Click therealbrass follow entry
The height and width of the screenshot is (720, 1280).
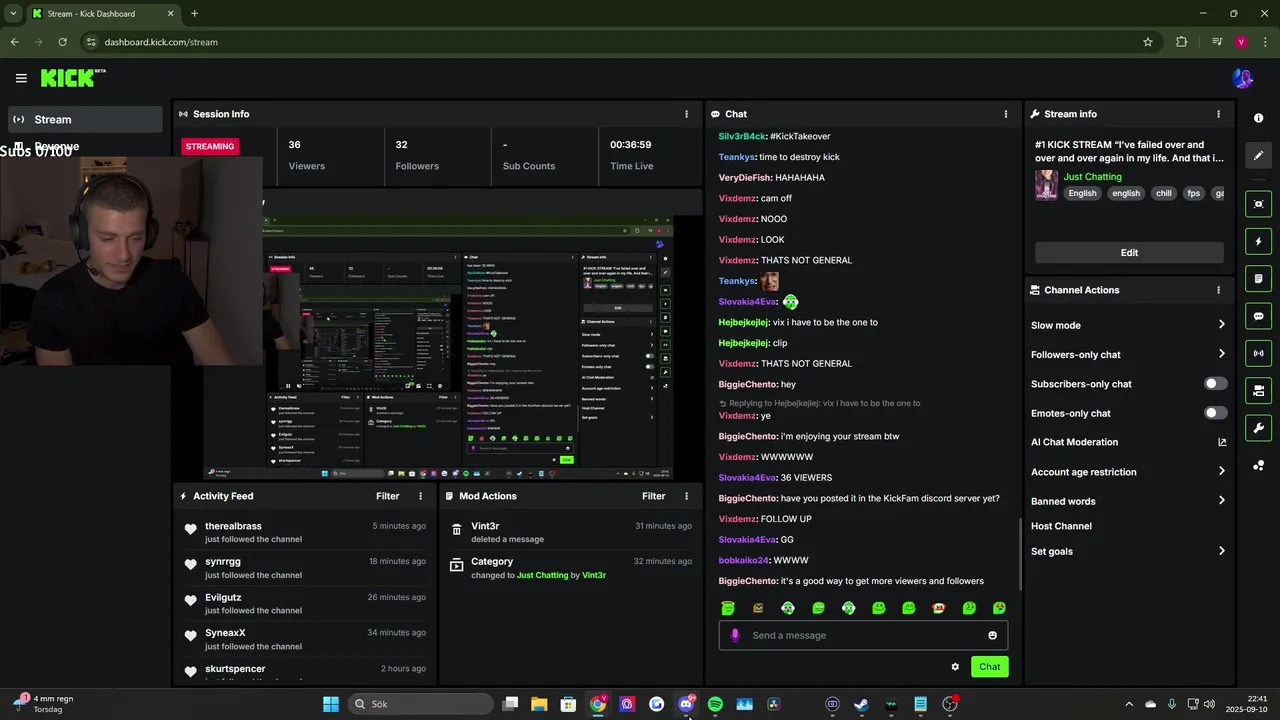pos(306,532)
